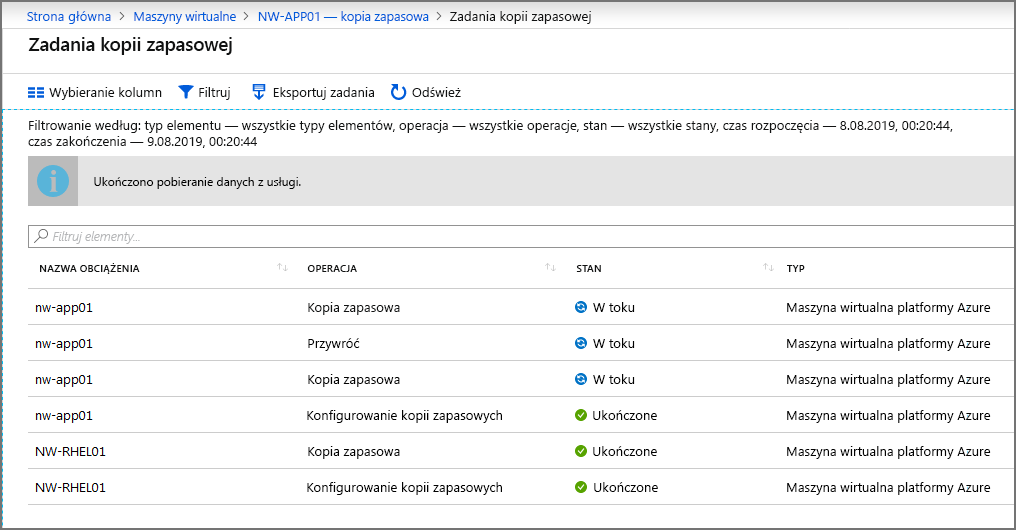
Task: Click the TYP column header
Action: coord(796,268)
